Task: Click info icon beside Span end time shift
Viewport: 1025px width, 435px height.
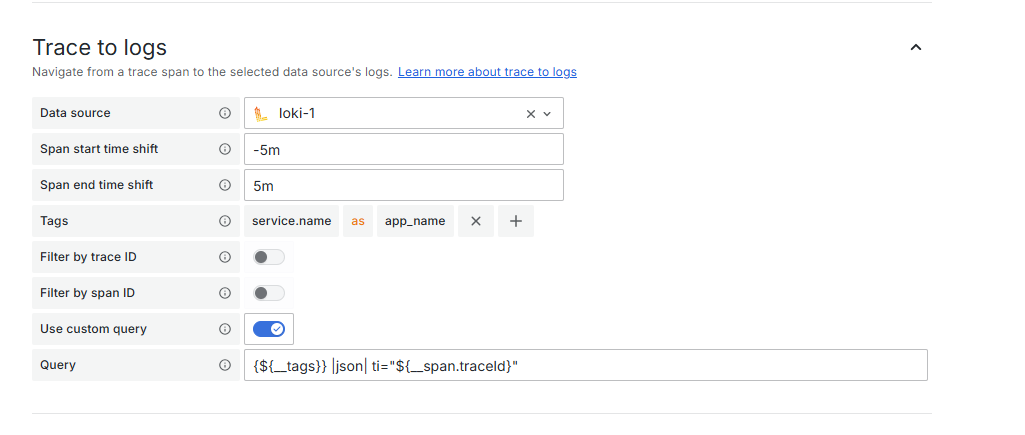Action: [225, 185]
